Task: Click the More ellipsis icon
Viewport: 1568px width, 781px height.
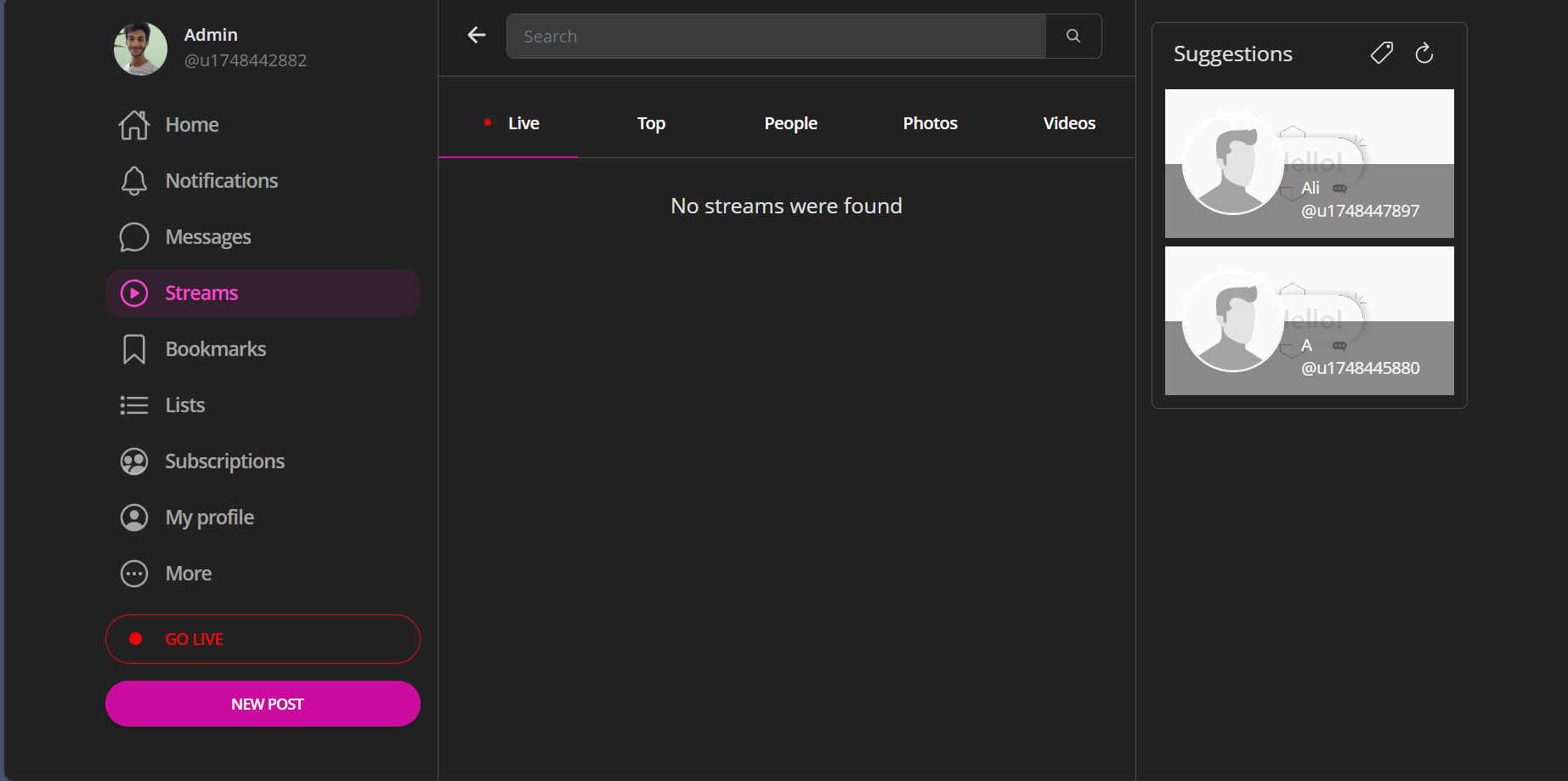Action: (x=134, y=574)
